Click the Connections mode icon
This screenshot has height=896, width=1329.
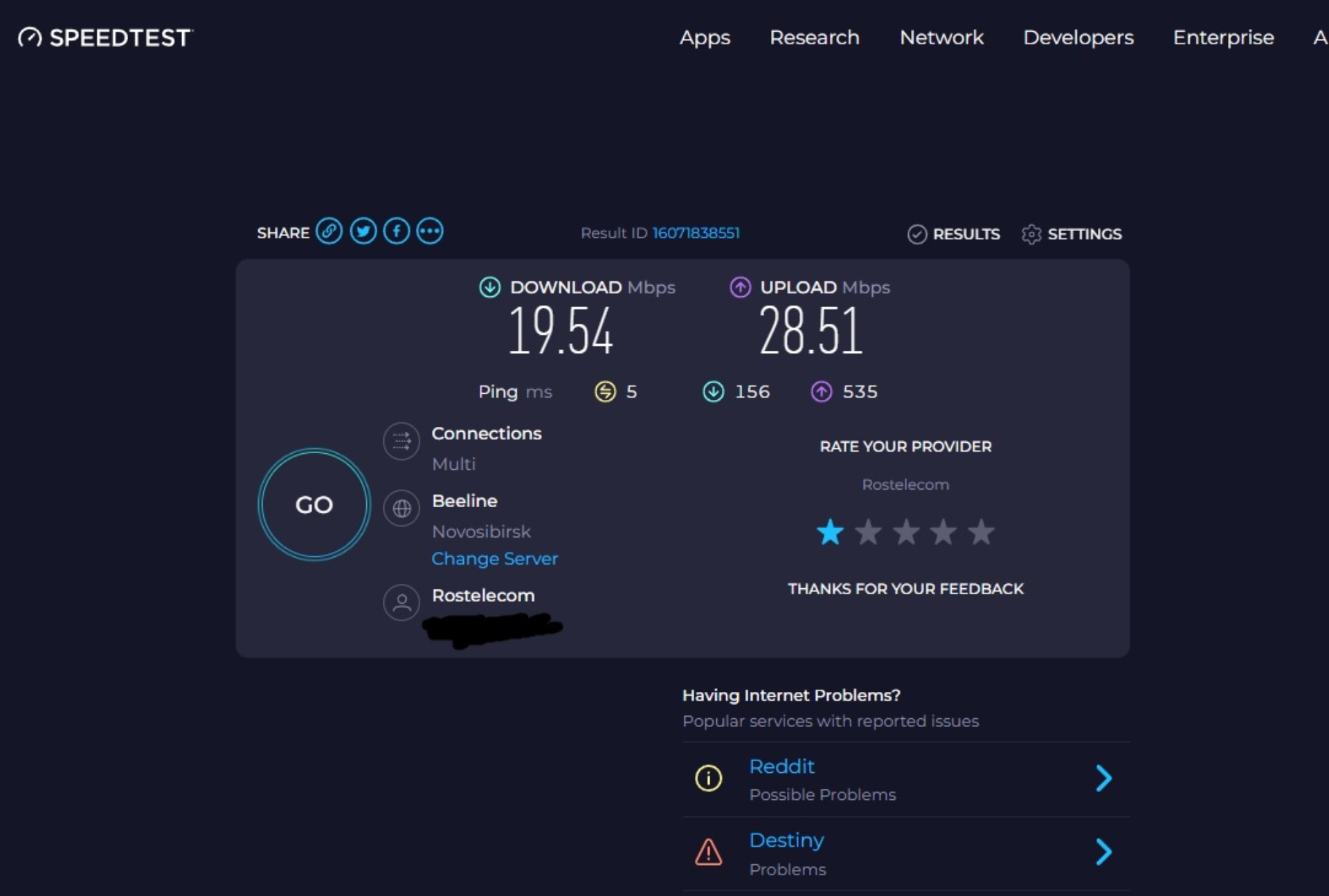(x=401, y=441)
